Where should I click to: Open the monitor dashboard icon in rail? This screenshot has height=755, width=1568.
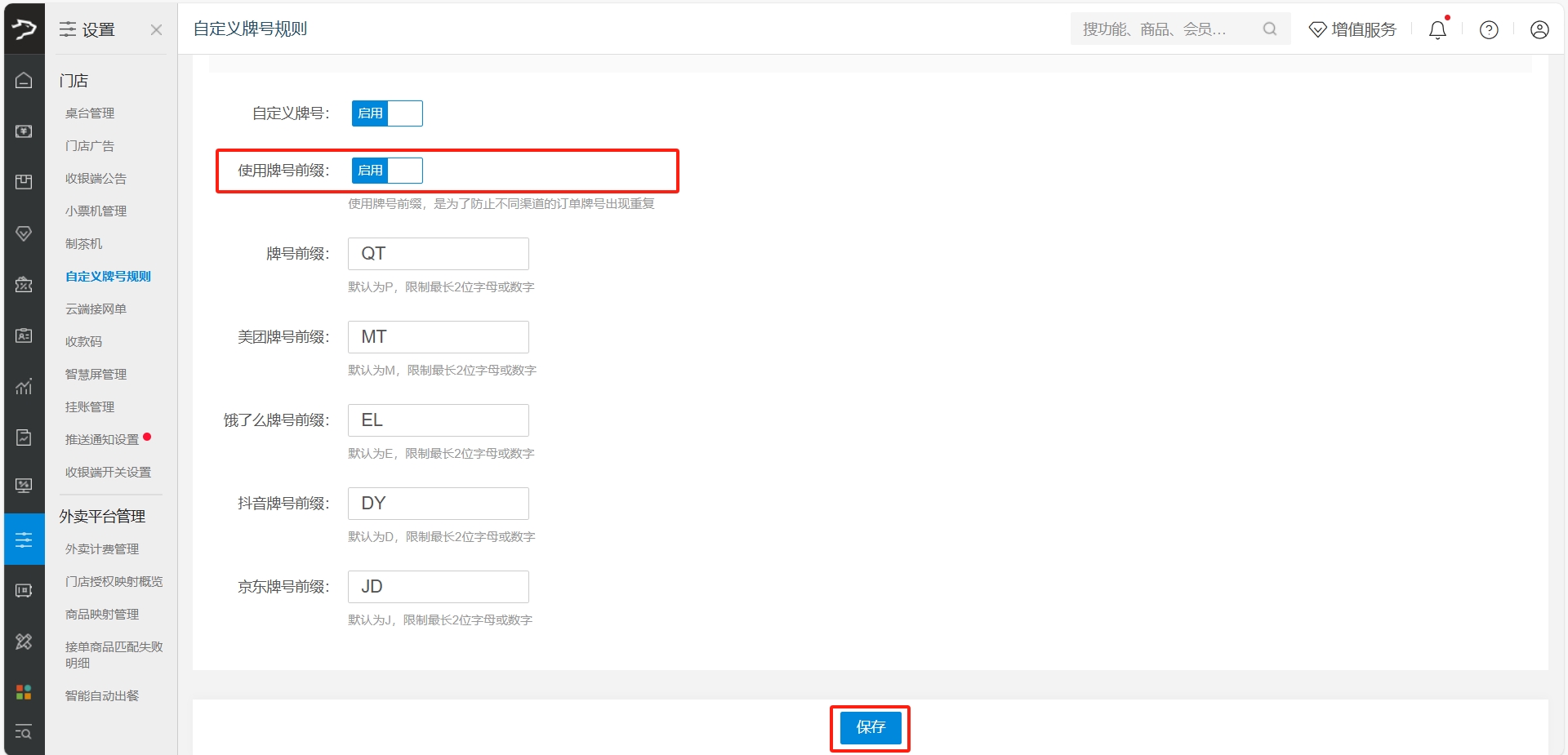pyautogui.click(x=24, y=486)
